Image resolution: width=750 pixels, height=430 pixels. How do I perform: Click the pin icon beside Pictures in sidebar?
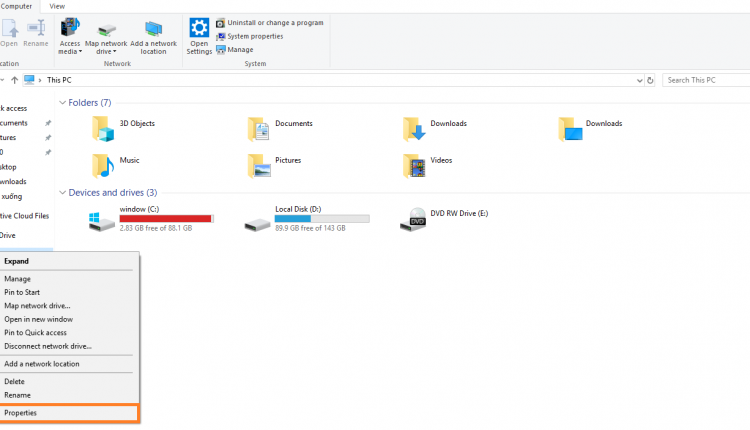(48, 138)
